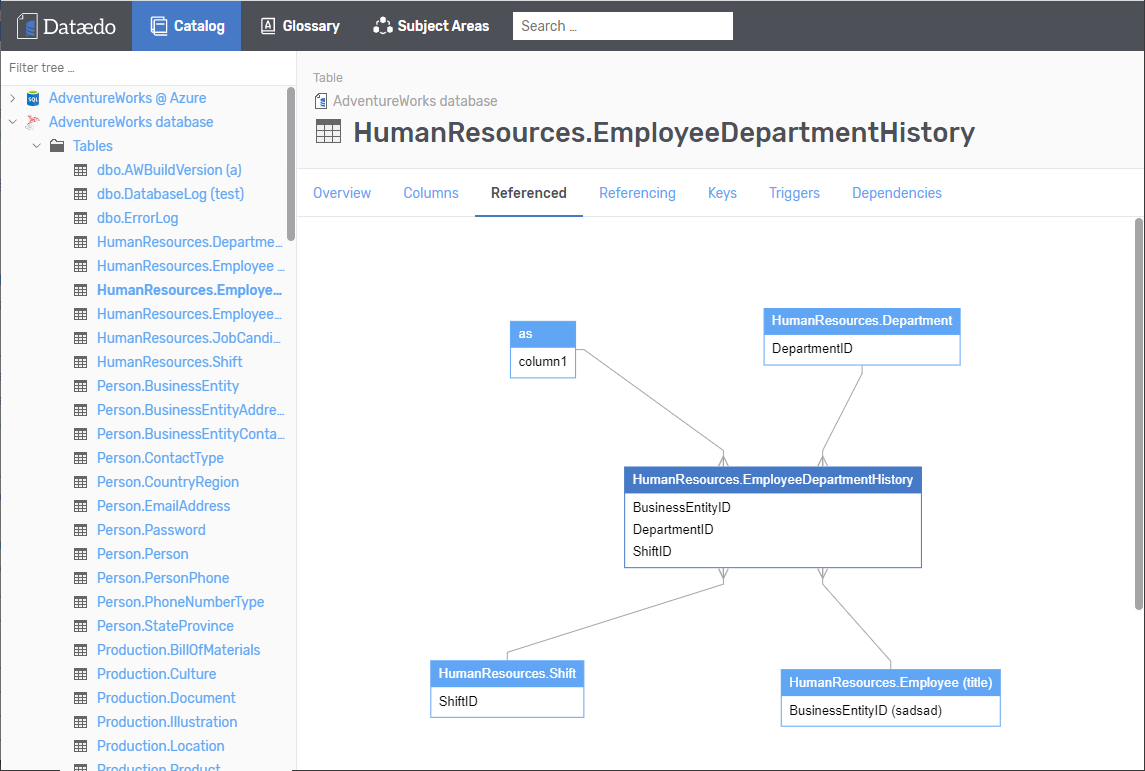Click the left tree panel scrollbar
Image resolution: width=1145 pixels, height=771 pixels.
pos(291,165)
